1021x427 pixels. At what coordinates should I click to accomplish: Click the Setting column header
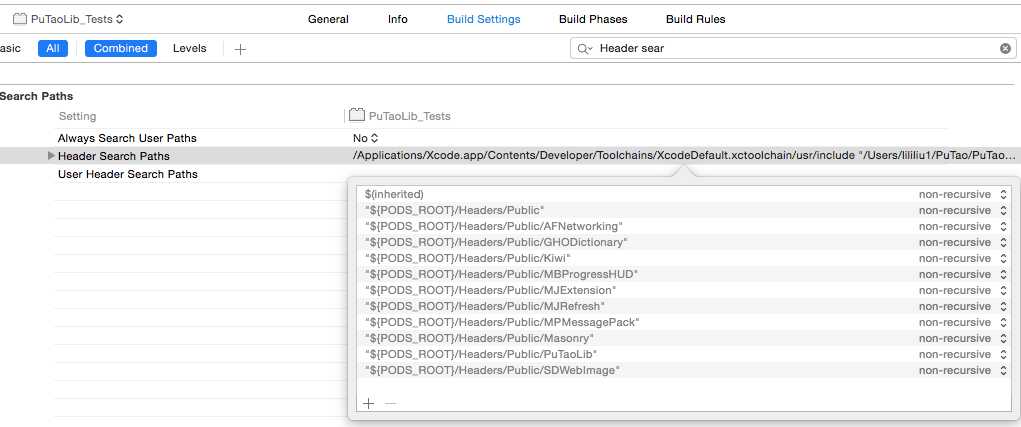[77, 116]
